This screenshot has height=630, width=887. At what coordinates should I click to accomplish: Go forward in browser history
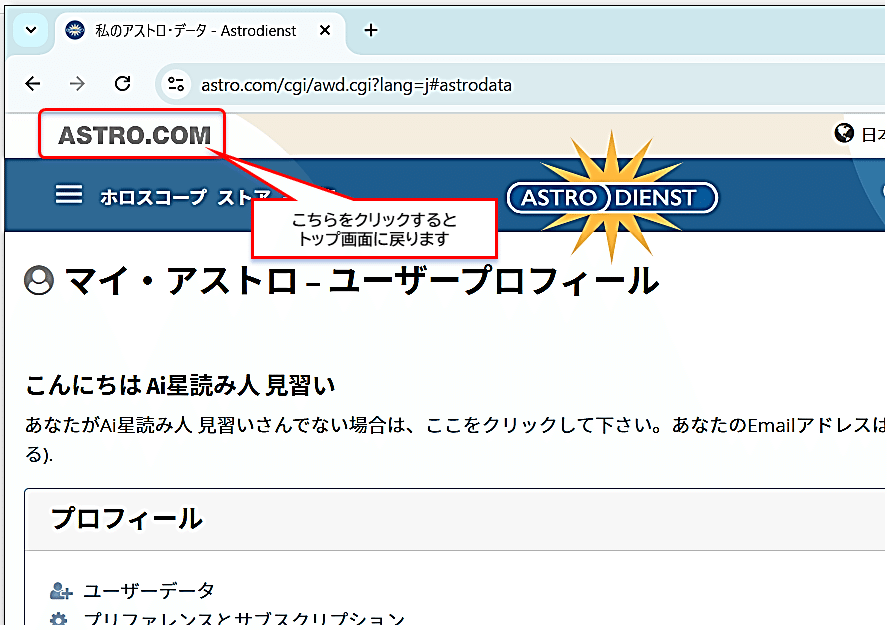point(77,84)
